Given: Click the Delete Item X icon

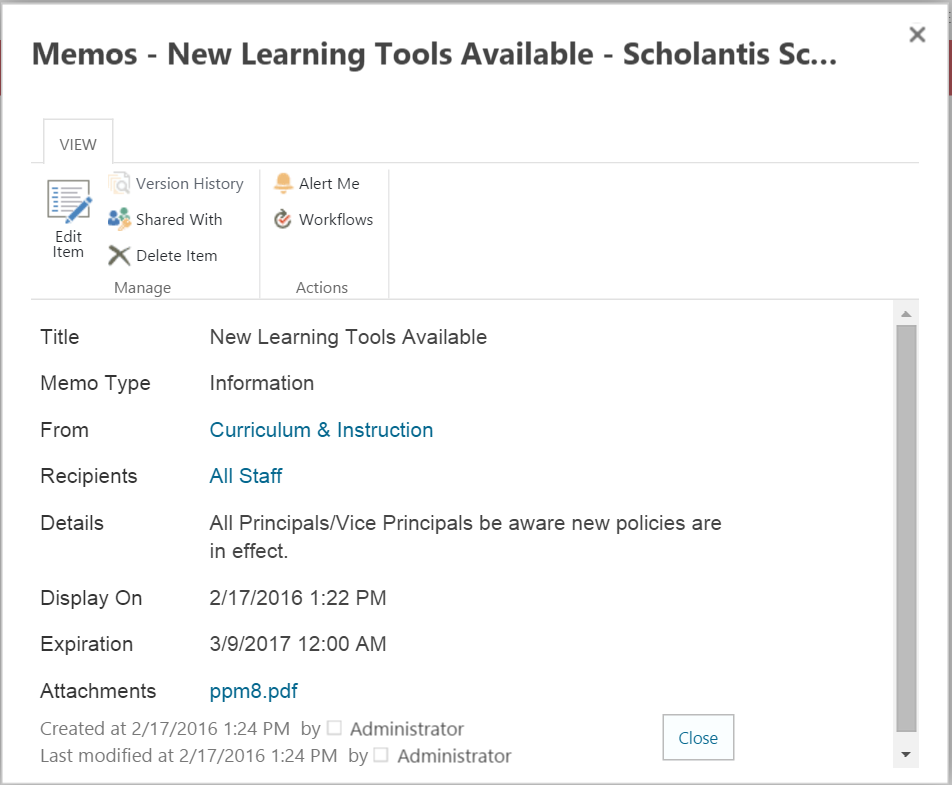Looking at the screenshot, I should (x=120, y=256).
